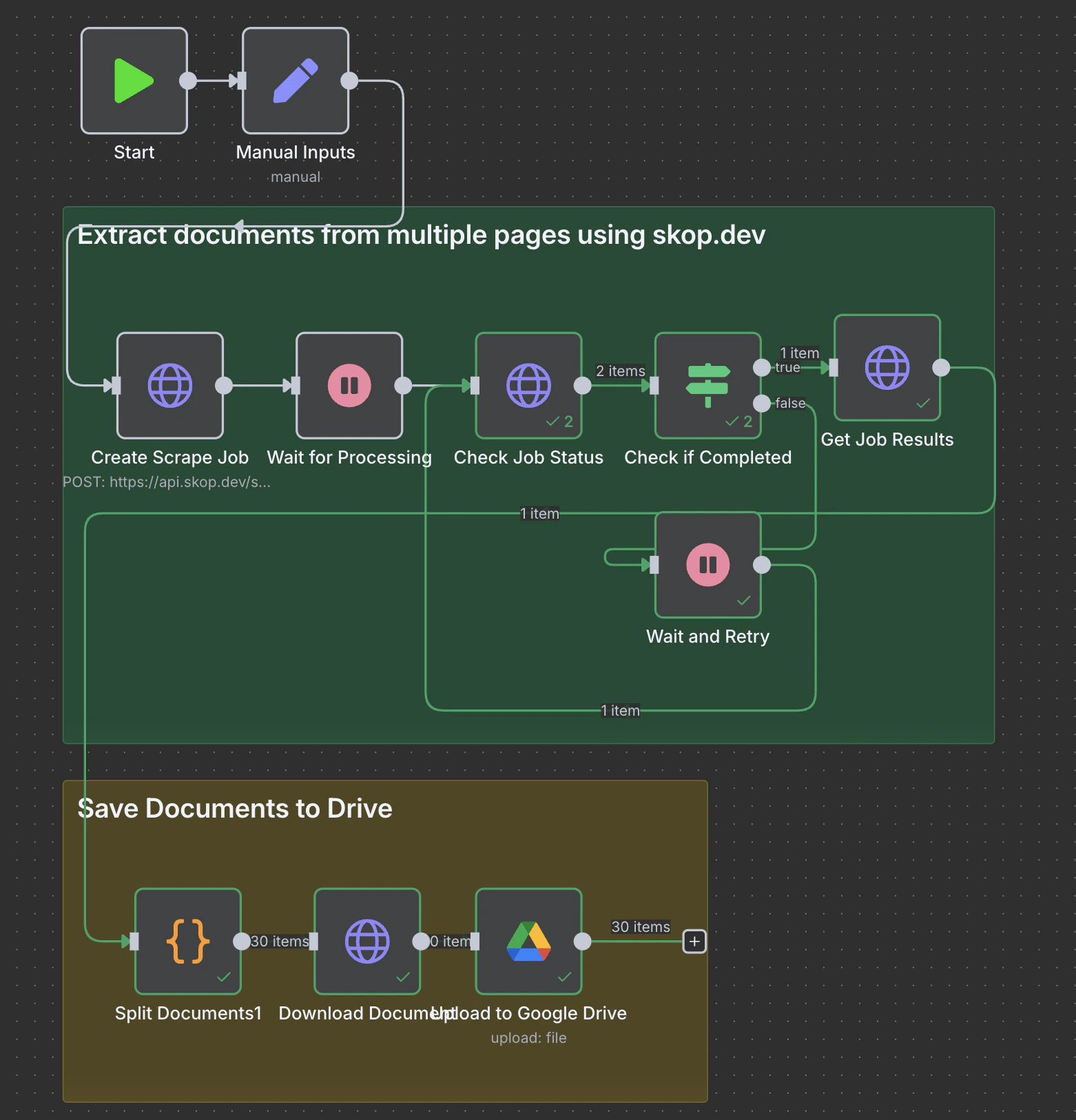
Task: Select the Split Documents1 curly braces node
Action: [x=188, y=941]
